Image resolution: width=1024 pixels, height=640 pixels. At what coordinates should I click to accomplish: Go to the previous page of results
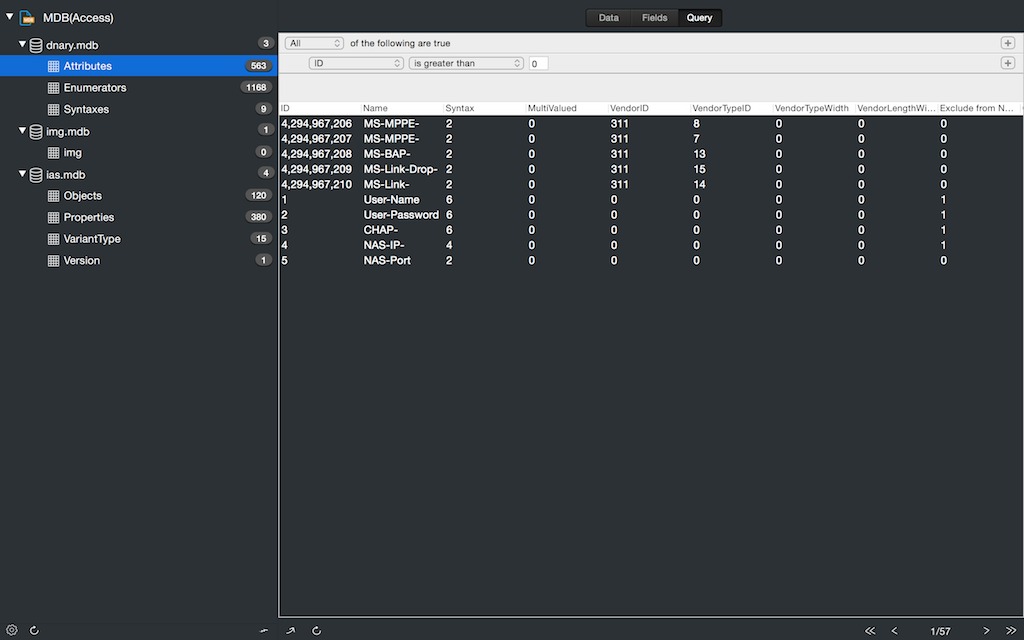(895, 630)
